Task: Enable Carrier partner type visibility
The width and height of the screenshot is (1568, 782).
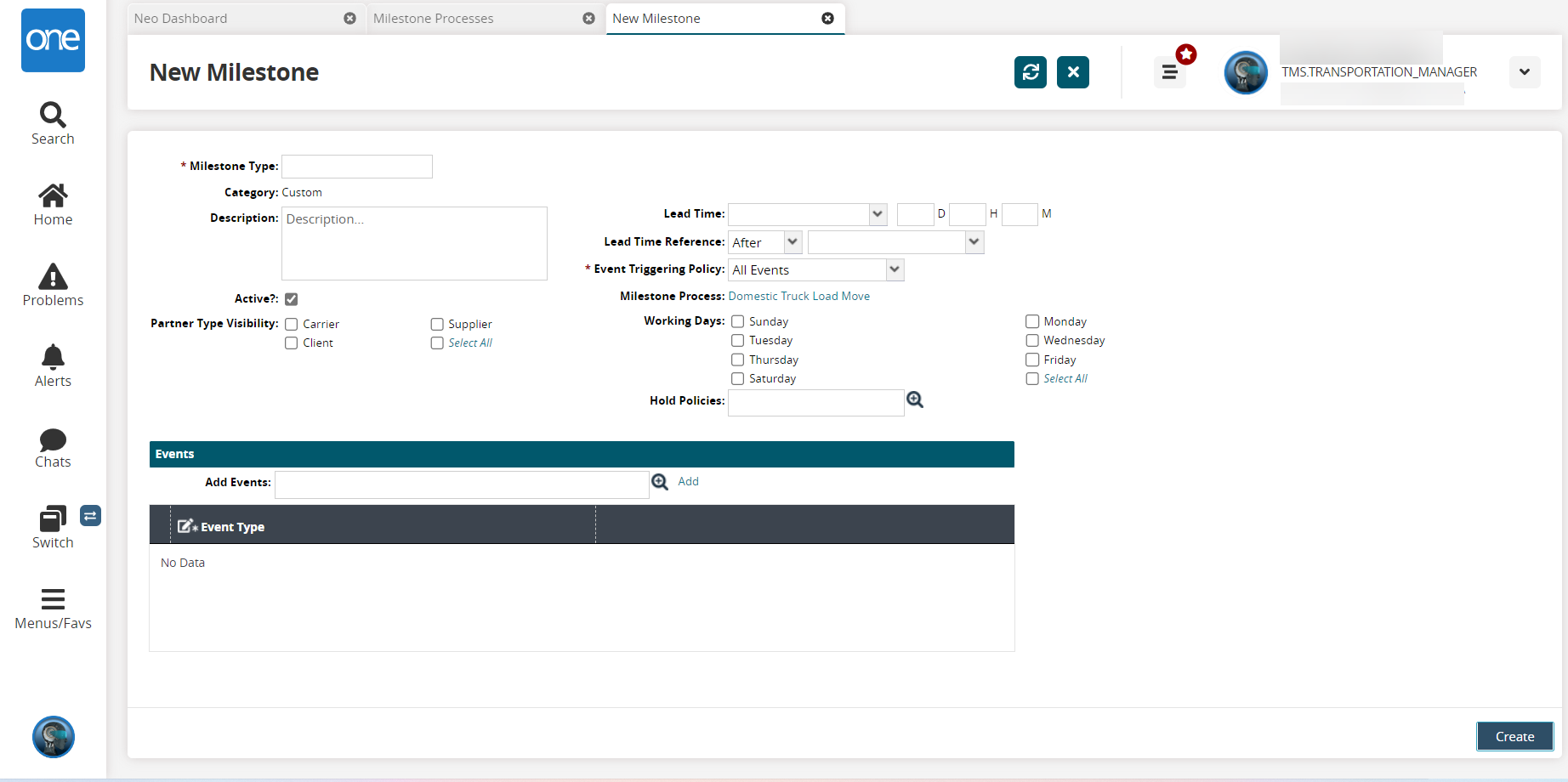Action: point(292,325)
